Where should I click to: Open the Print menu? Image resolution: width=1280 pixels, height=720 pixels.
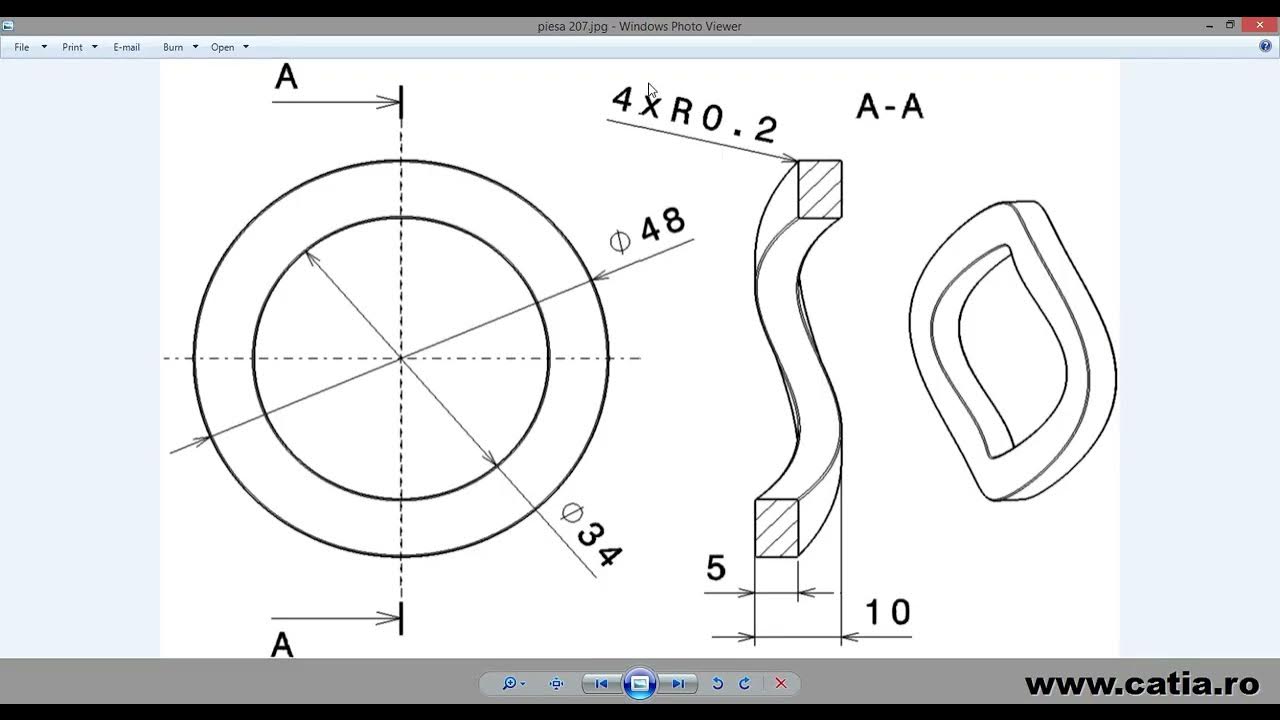(x=73, y=47)
